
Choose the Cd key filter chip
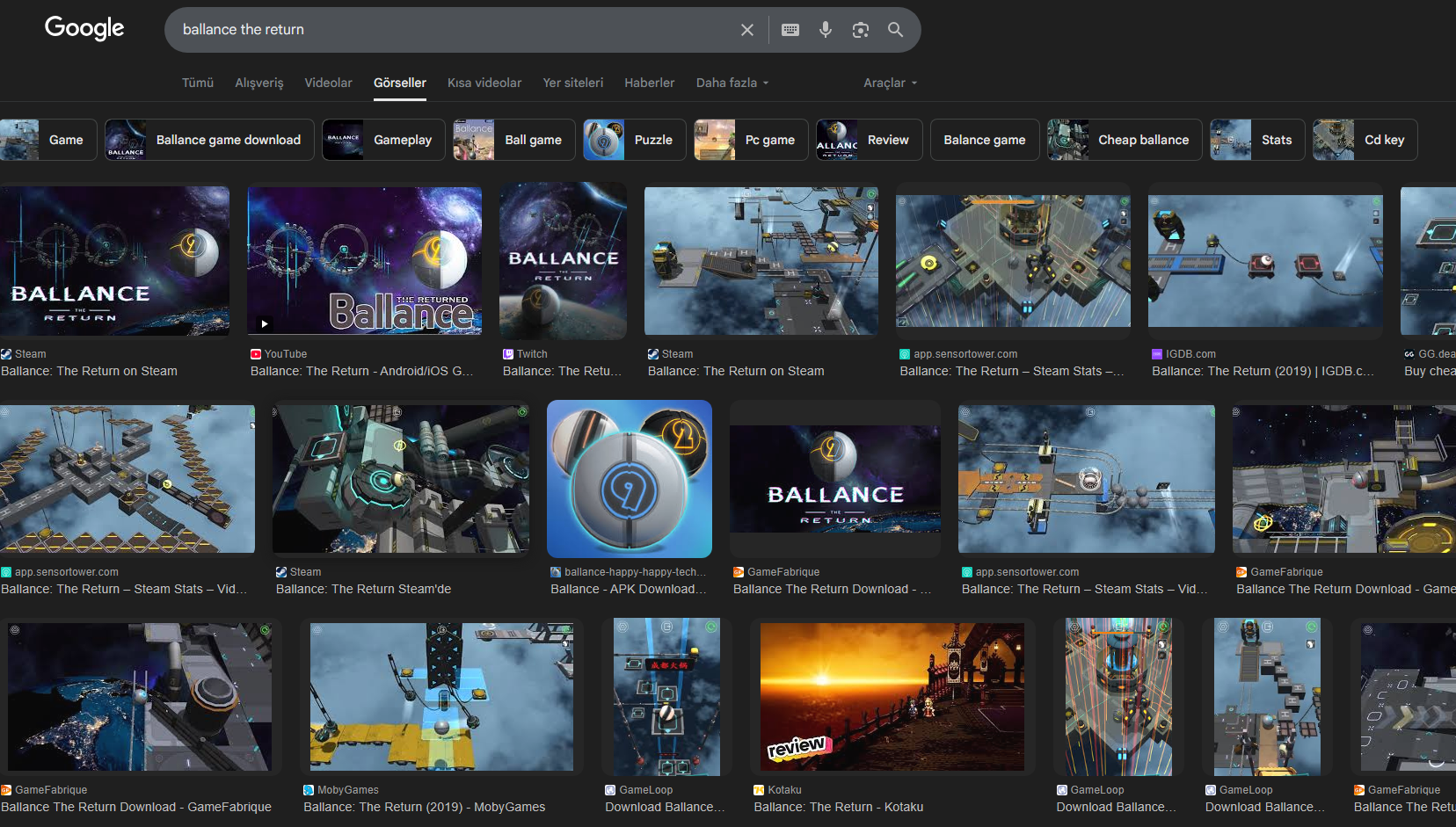coord(1365,140)
